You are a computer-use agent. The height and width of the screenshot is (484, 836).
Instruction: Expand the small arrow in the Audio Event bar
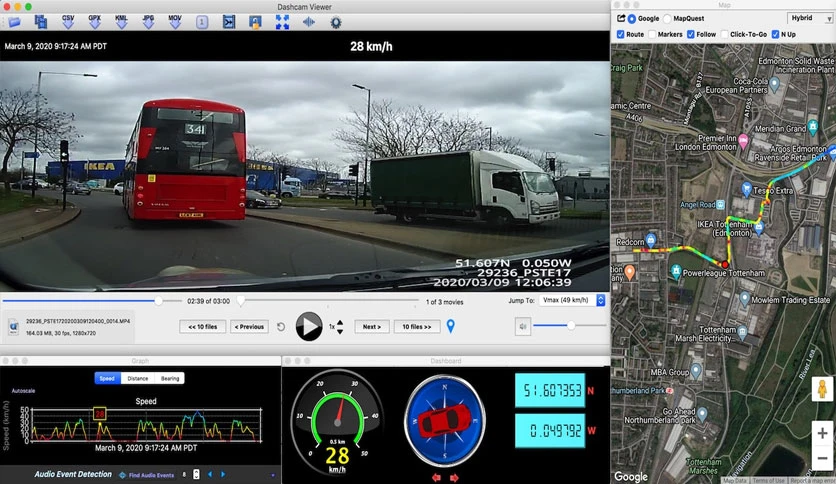pyautogui.click(x=273, y=475)
